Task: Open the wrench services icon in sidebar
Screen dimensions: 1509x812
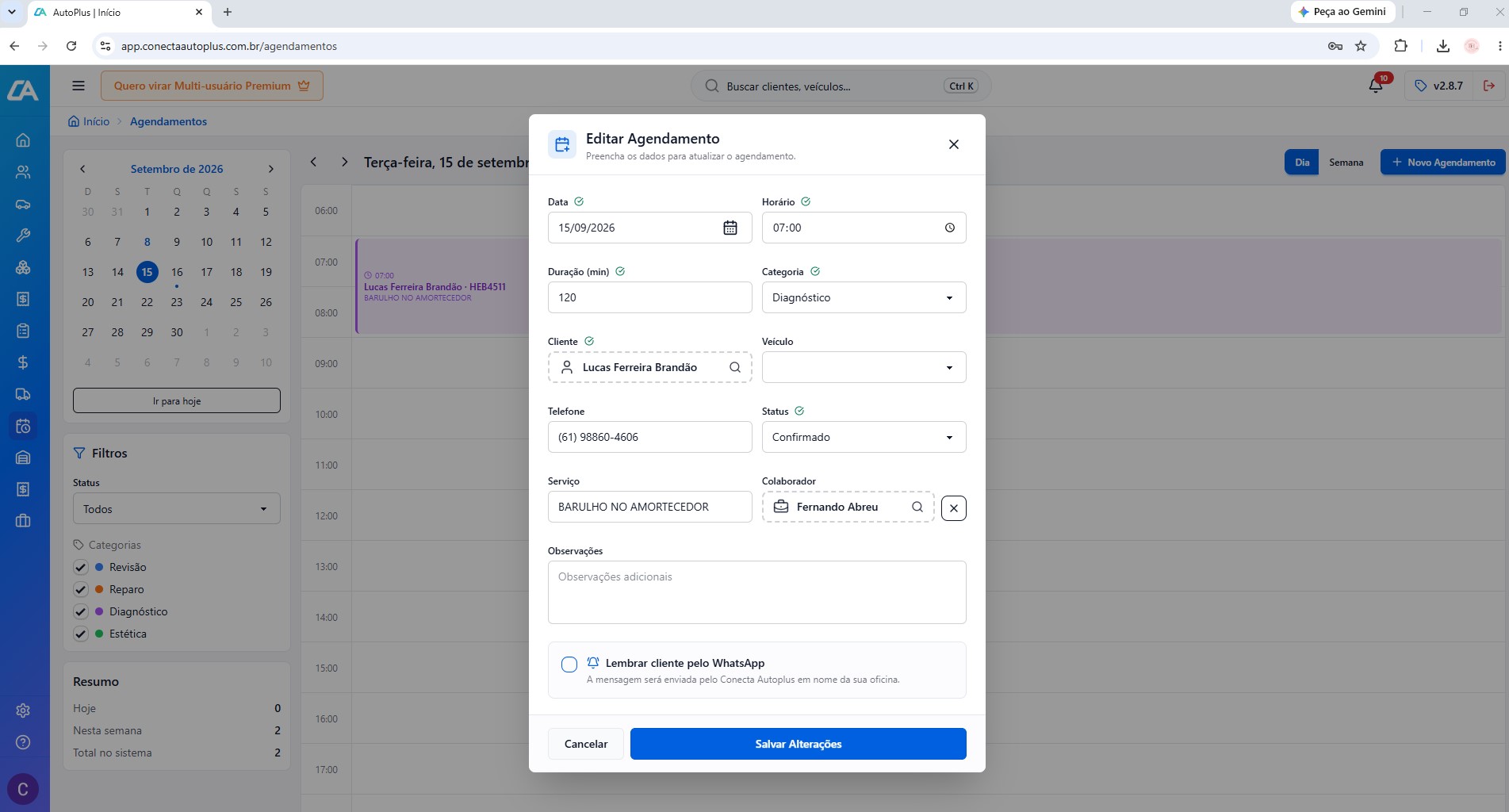Action: (x=23, y=236)
